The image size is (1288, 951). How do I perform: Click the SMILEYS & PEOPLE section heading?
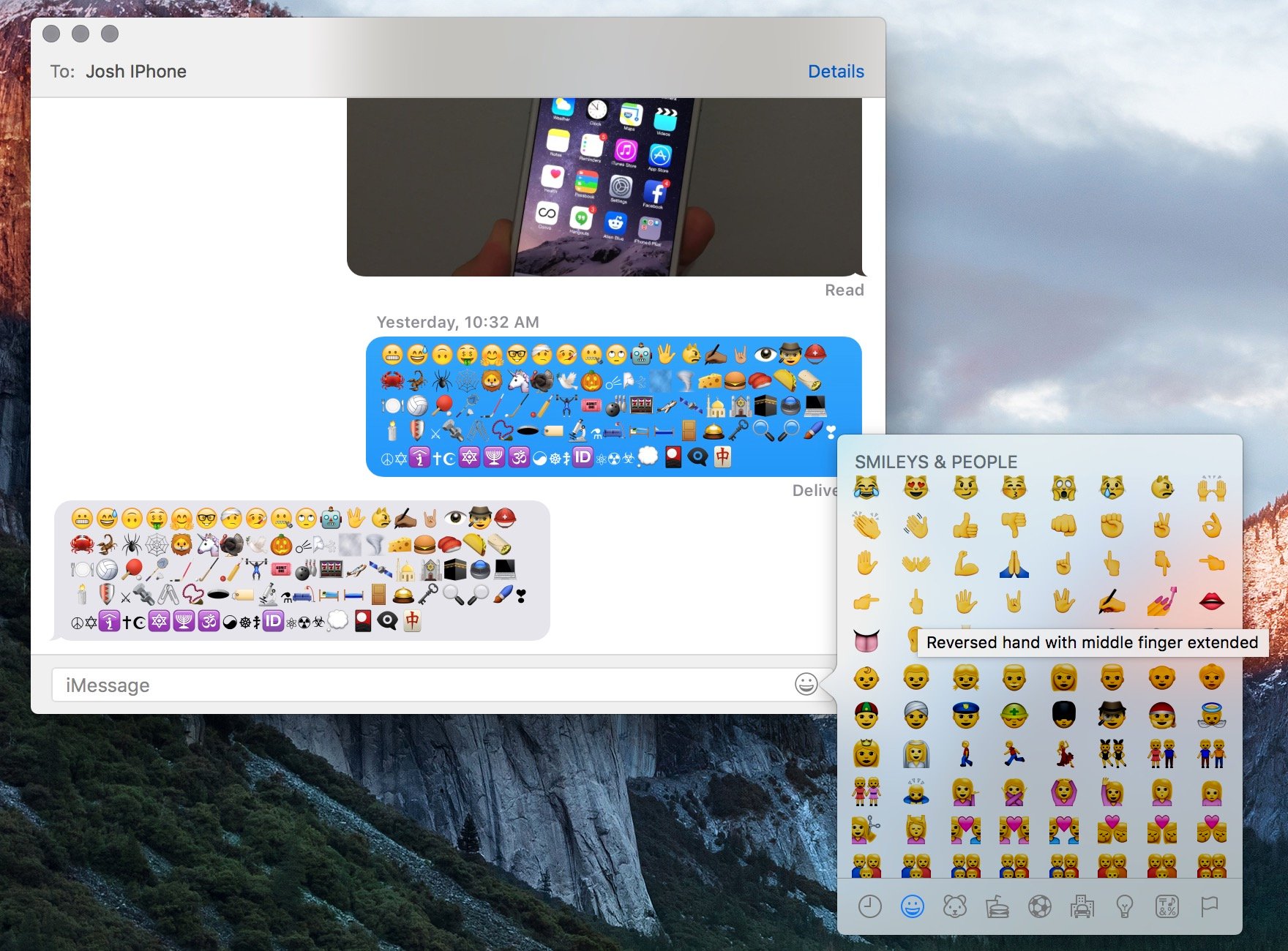point(936,462)
